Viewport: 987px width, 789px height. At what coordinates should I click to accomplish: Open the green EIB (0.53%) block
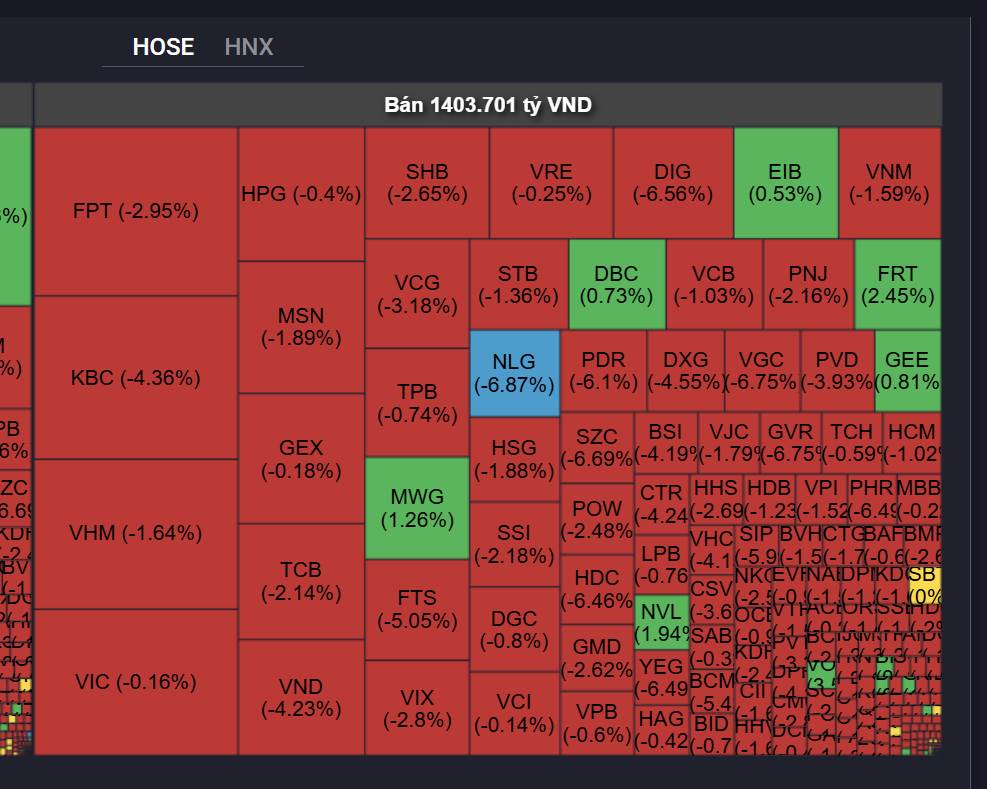click(786, 183)
